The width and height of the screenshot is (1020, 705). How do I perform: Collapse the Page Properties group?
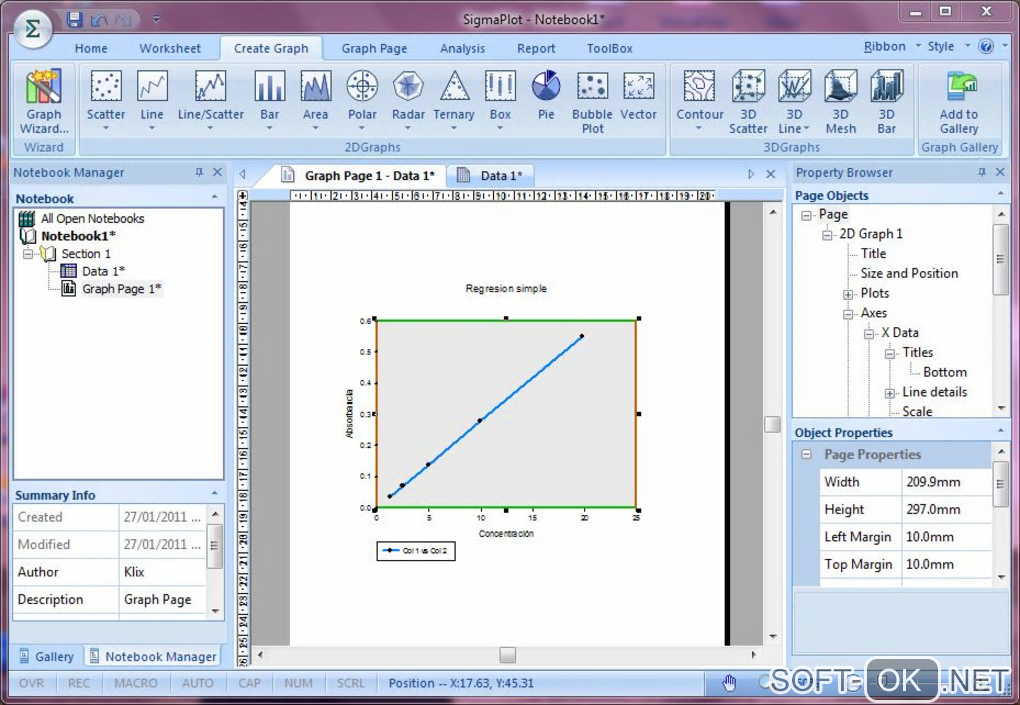click(807, 455)
